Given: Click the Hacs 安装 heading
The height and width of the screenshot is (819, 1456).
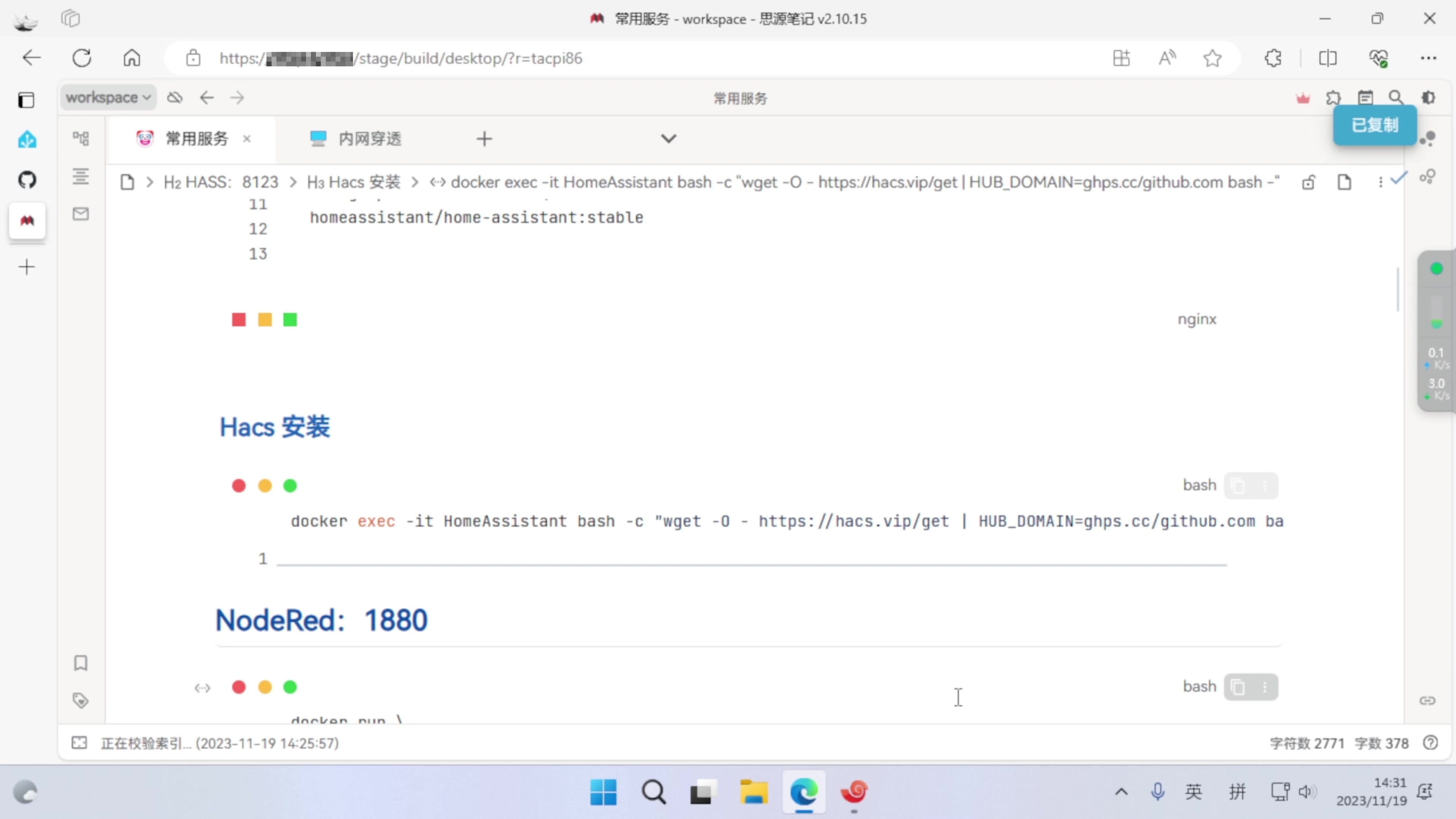Looking at the screenshot, I should [x=275, y=427].
